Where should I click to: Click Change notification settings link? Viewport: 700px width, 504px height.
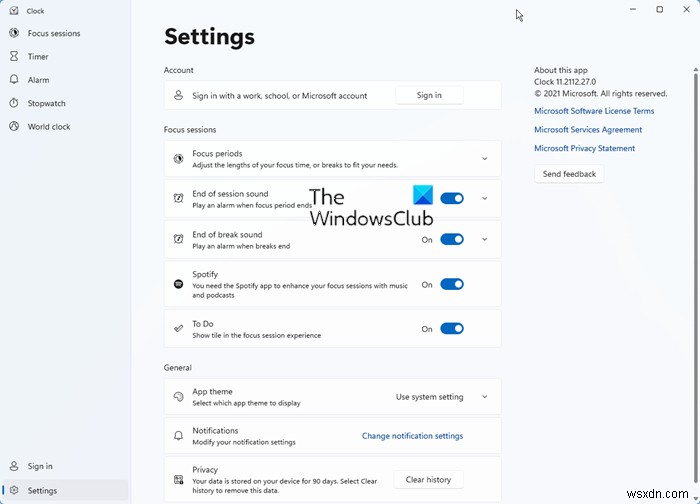412,436
